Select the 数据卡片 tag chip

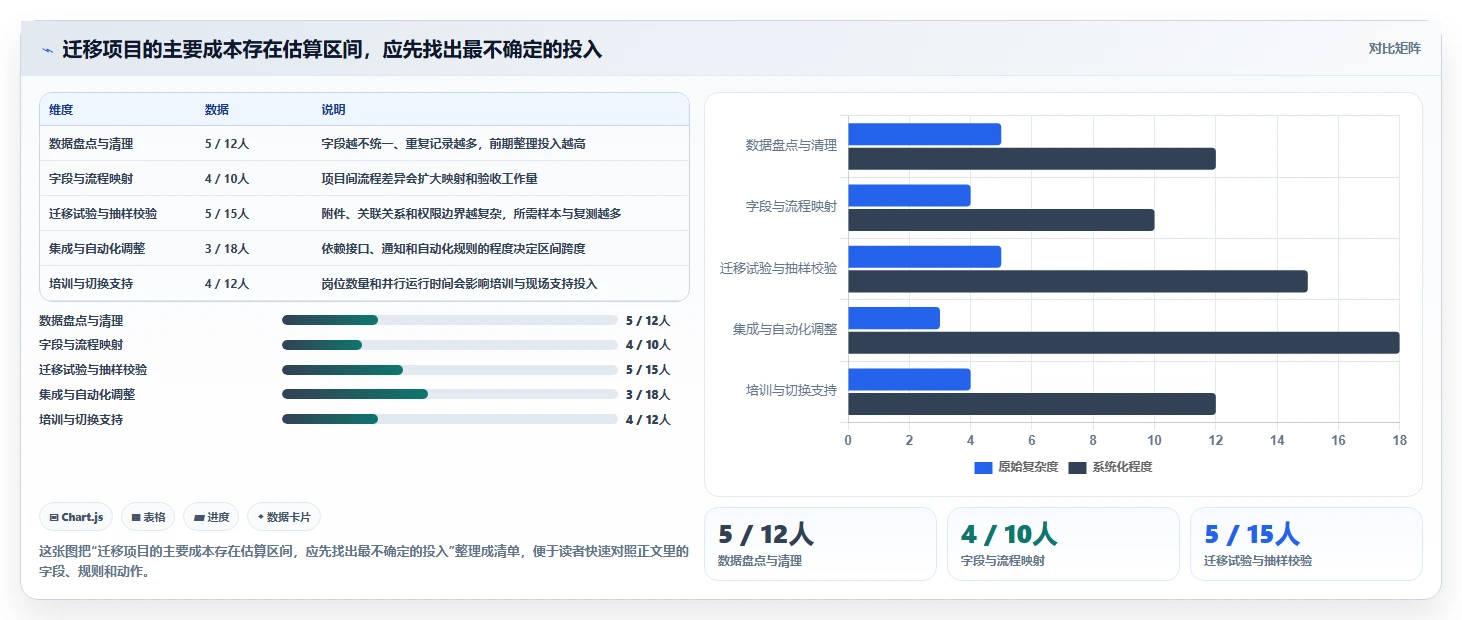pyautogui.click(x=284, y=517)
